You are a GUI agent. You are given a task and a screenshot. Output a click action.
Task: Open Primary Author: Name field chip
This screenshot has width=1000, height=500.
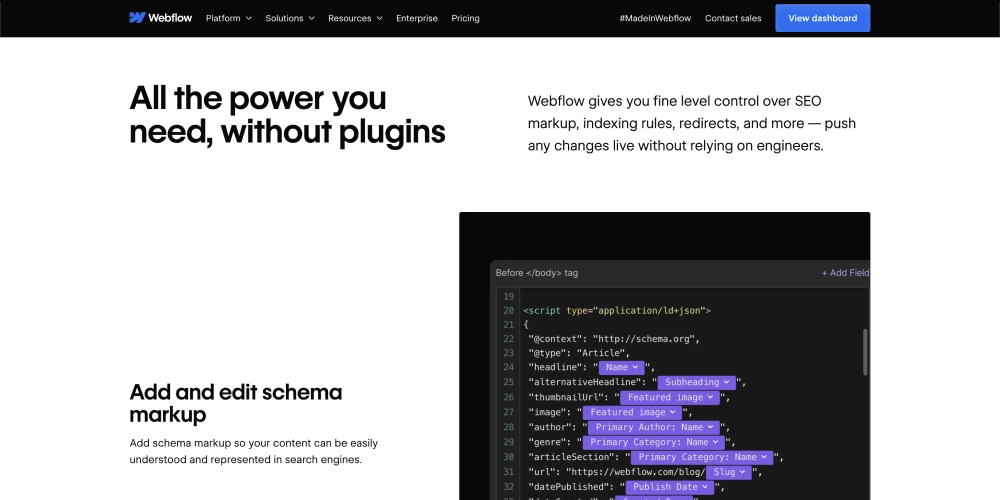(x=654, y=427)
